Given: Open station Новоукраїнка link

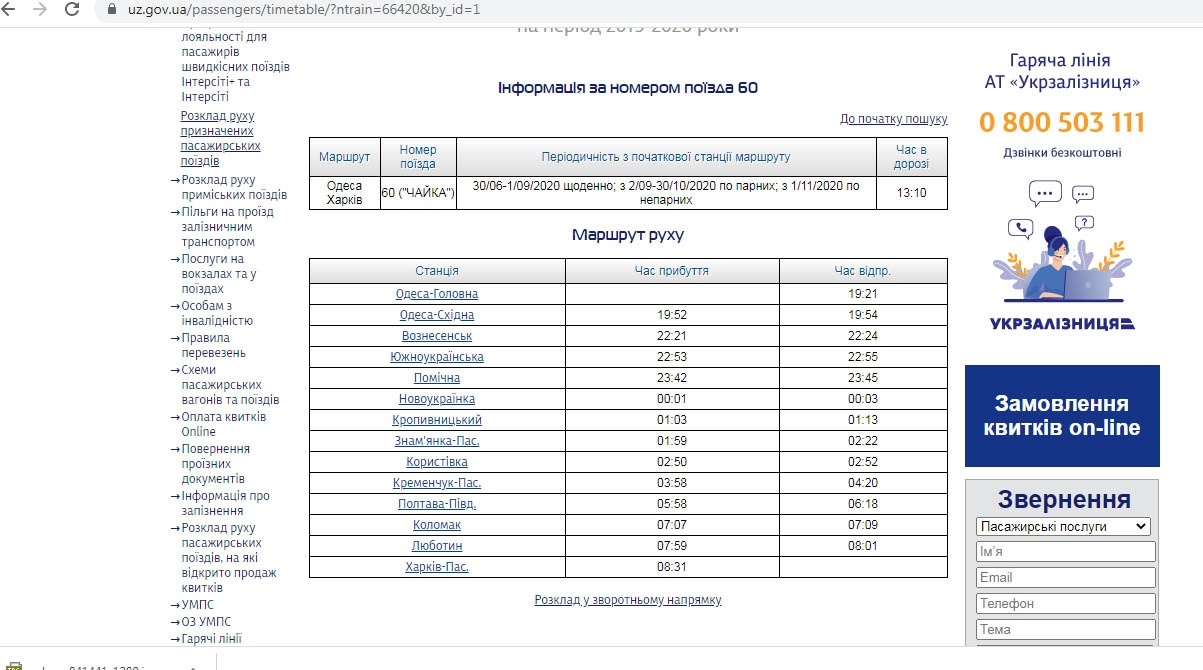Looking at the screenshot, I should click(437, 399).
